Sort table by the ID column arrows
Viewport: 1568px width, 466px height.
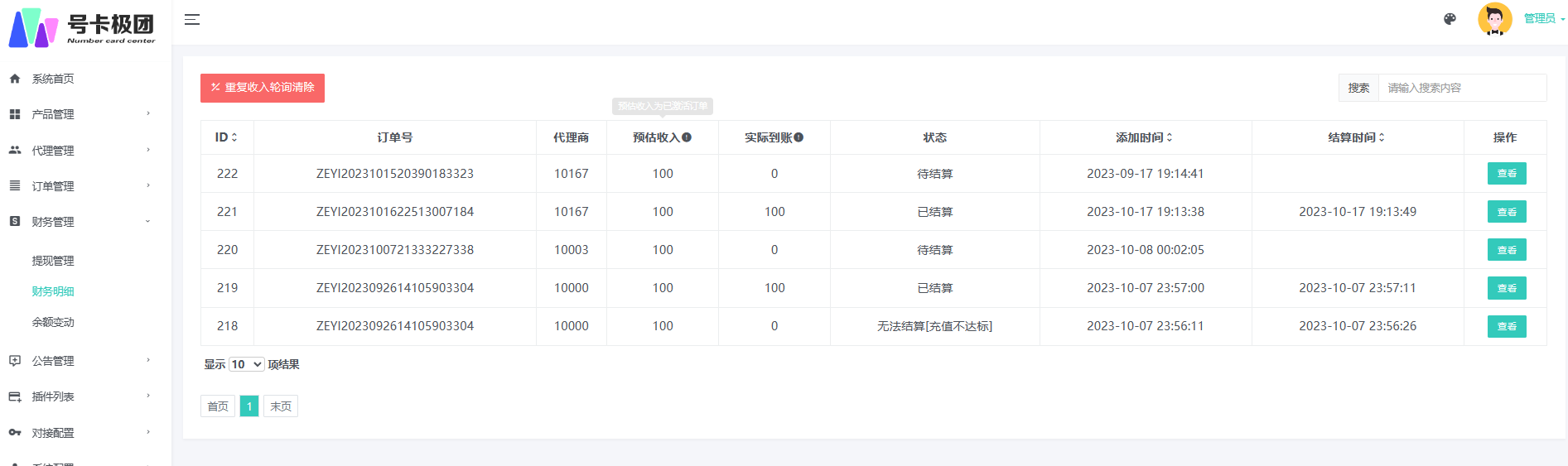coord(234,137)
